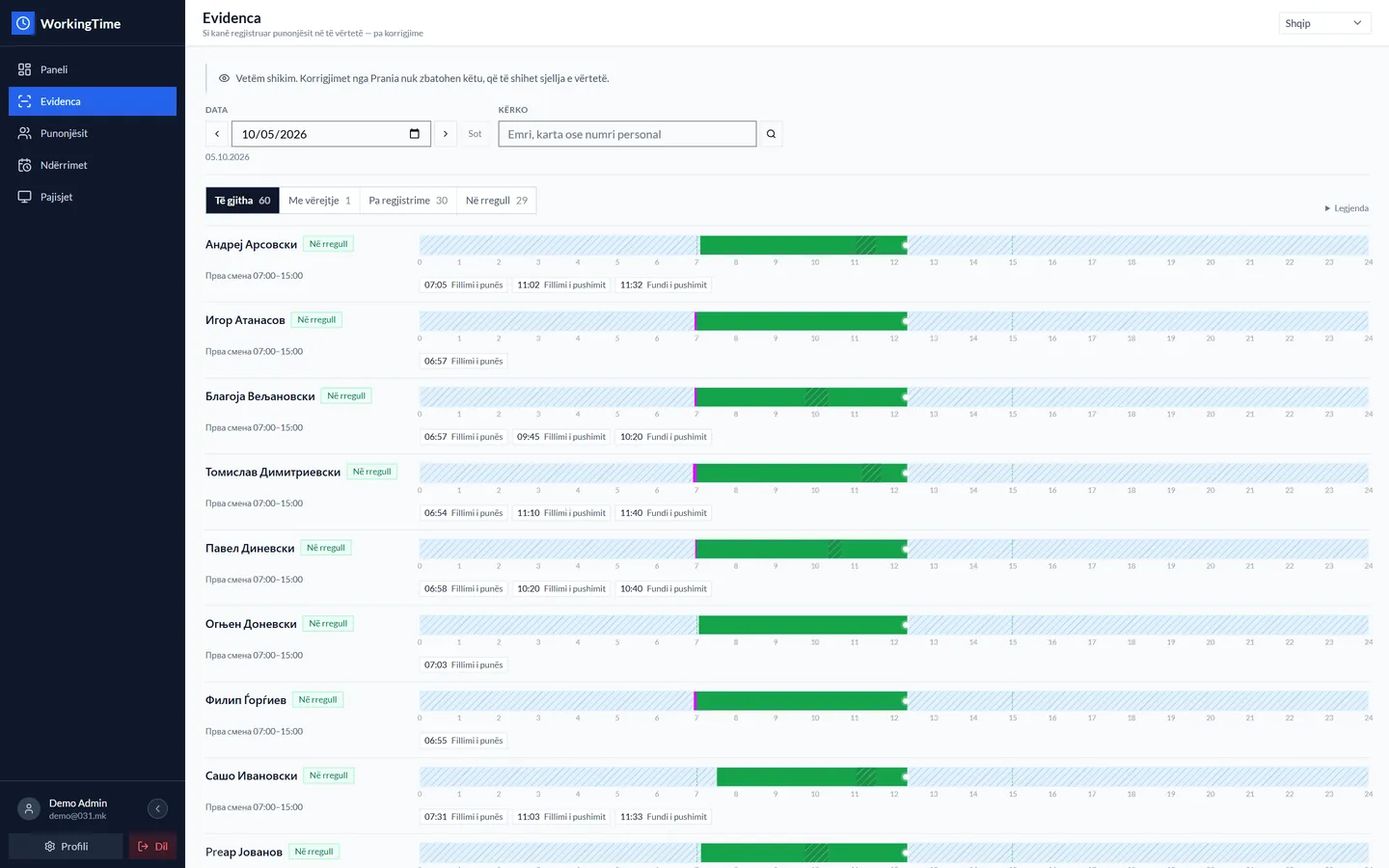Click the magnifier search button
Image resolution: width=1389 pixels, height=868 pixels.
(771, 134)
